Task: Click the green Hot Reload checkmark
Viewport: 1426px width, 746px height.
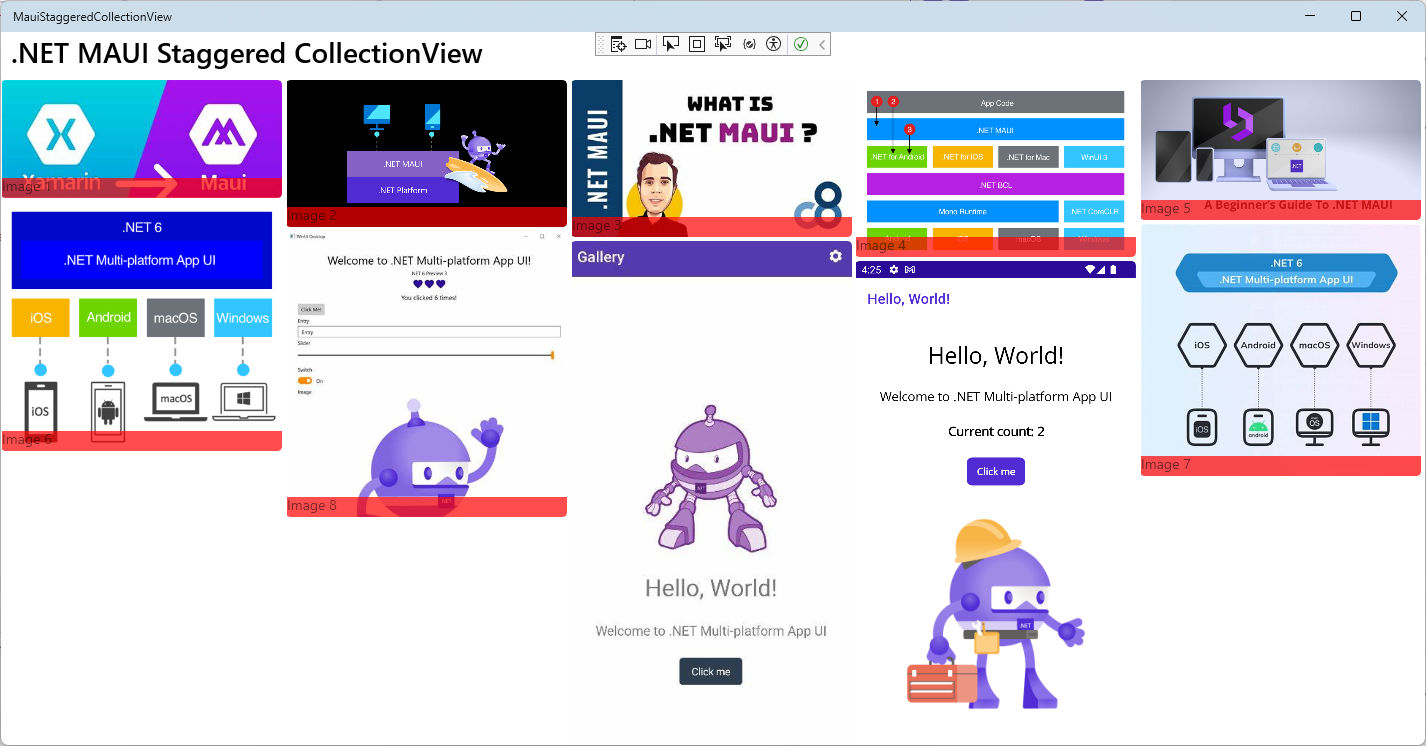Action: [801, 44]
